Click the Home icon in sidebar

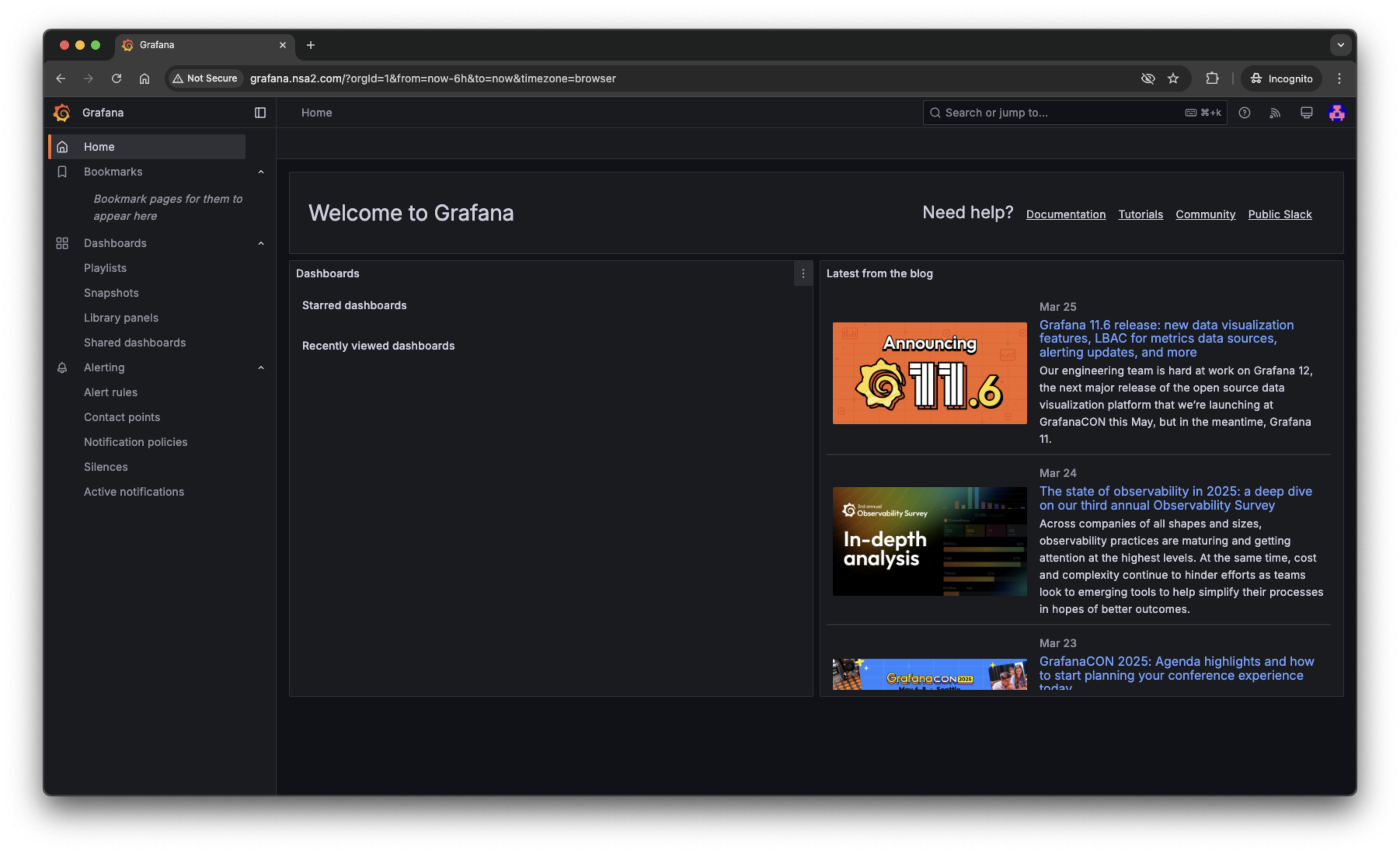coord(63,146)
